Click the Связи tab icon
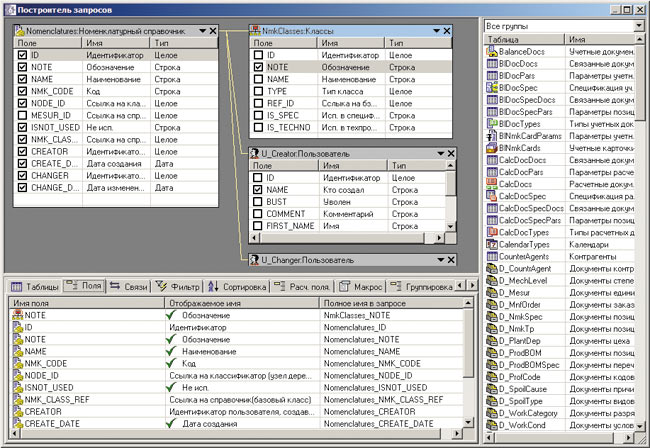Screen dimensions: 650x448 (115, 287)
